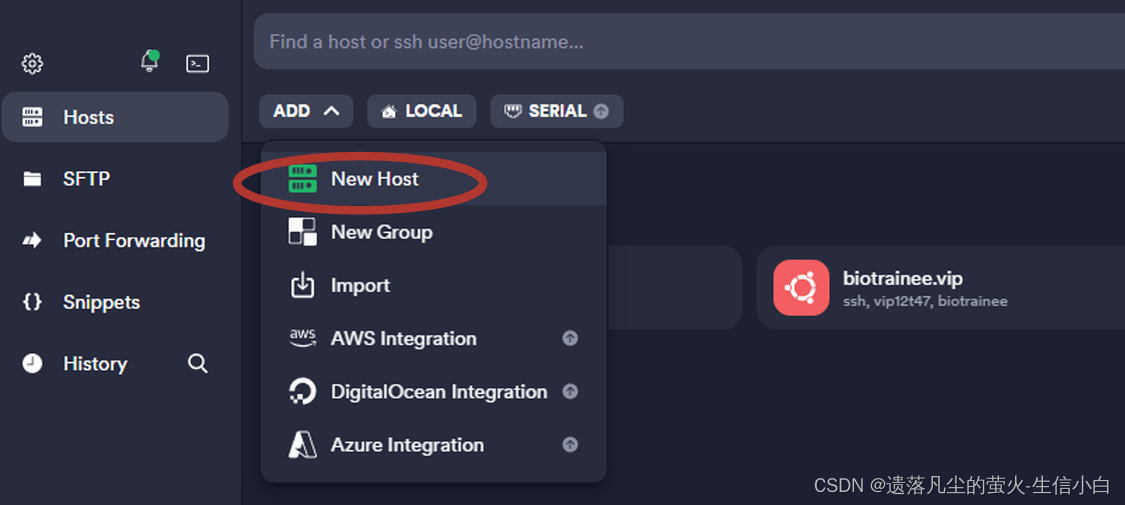The image size is (1125, 505).
Task: Open the SFTP section in sidebar
Action: coord(86,179)
